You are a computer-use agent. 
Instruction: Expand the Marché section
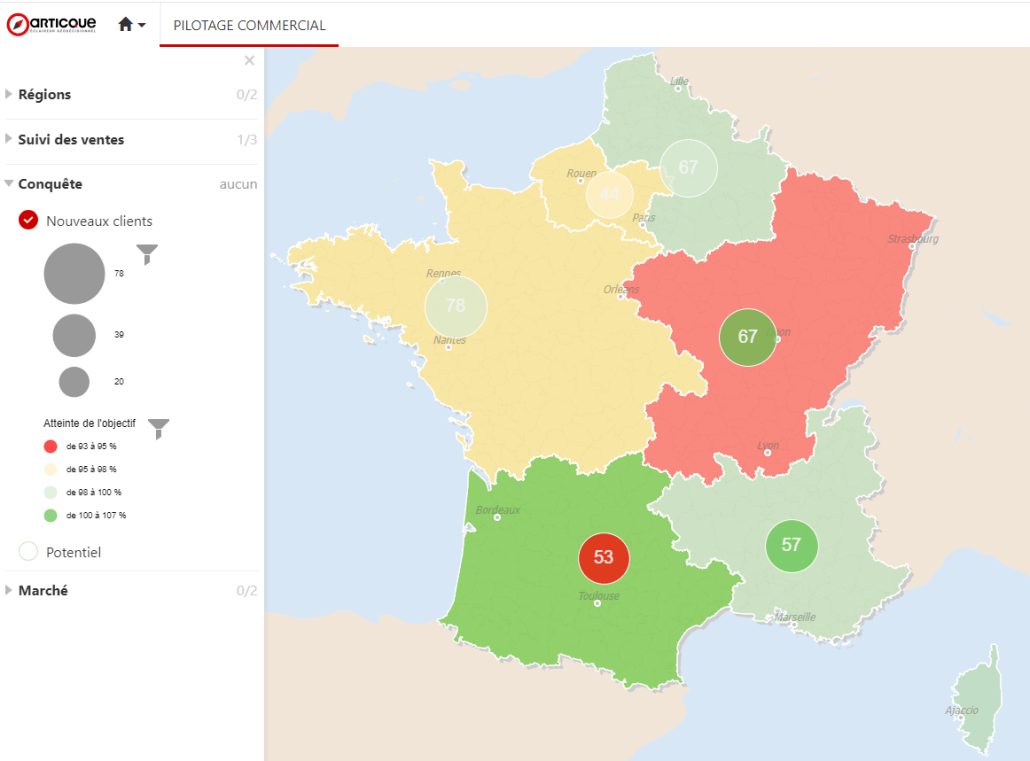pyautogui.click(x=43, y=591)
